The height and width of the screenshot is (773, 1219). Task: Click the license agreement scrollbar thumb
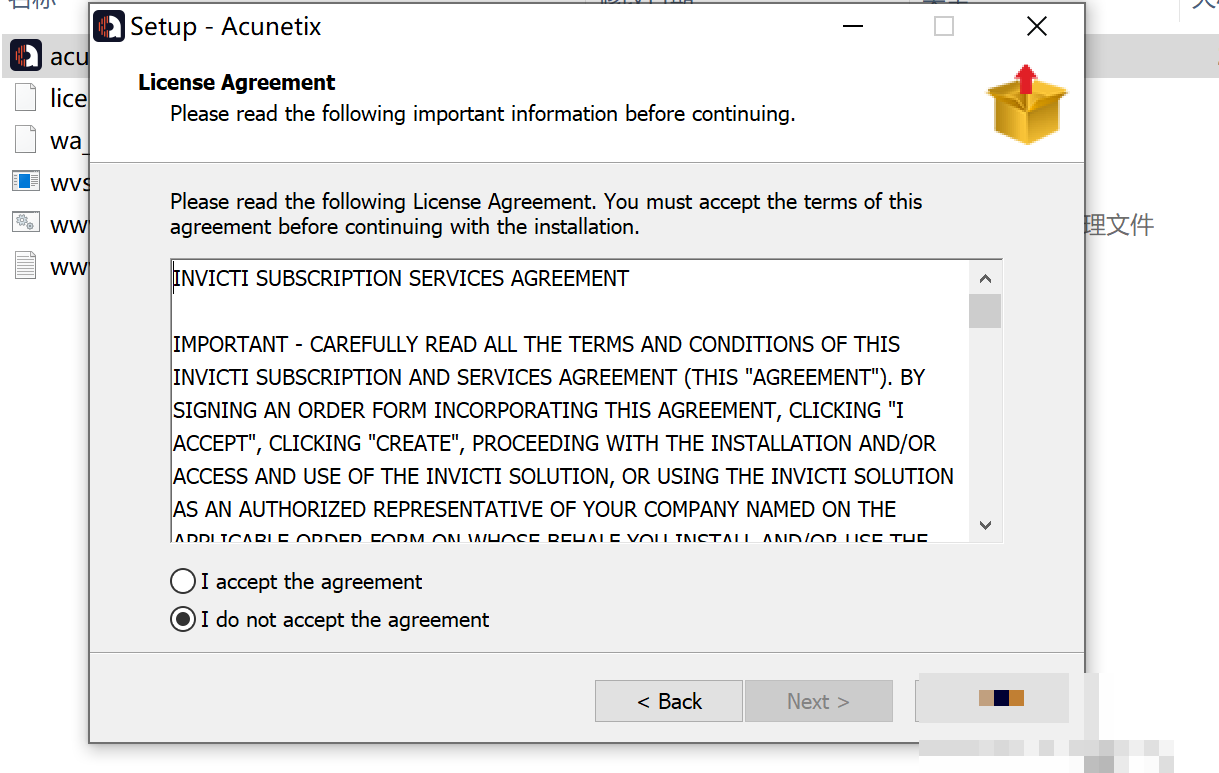[985, 311]
